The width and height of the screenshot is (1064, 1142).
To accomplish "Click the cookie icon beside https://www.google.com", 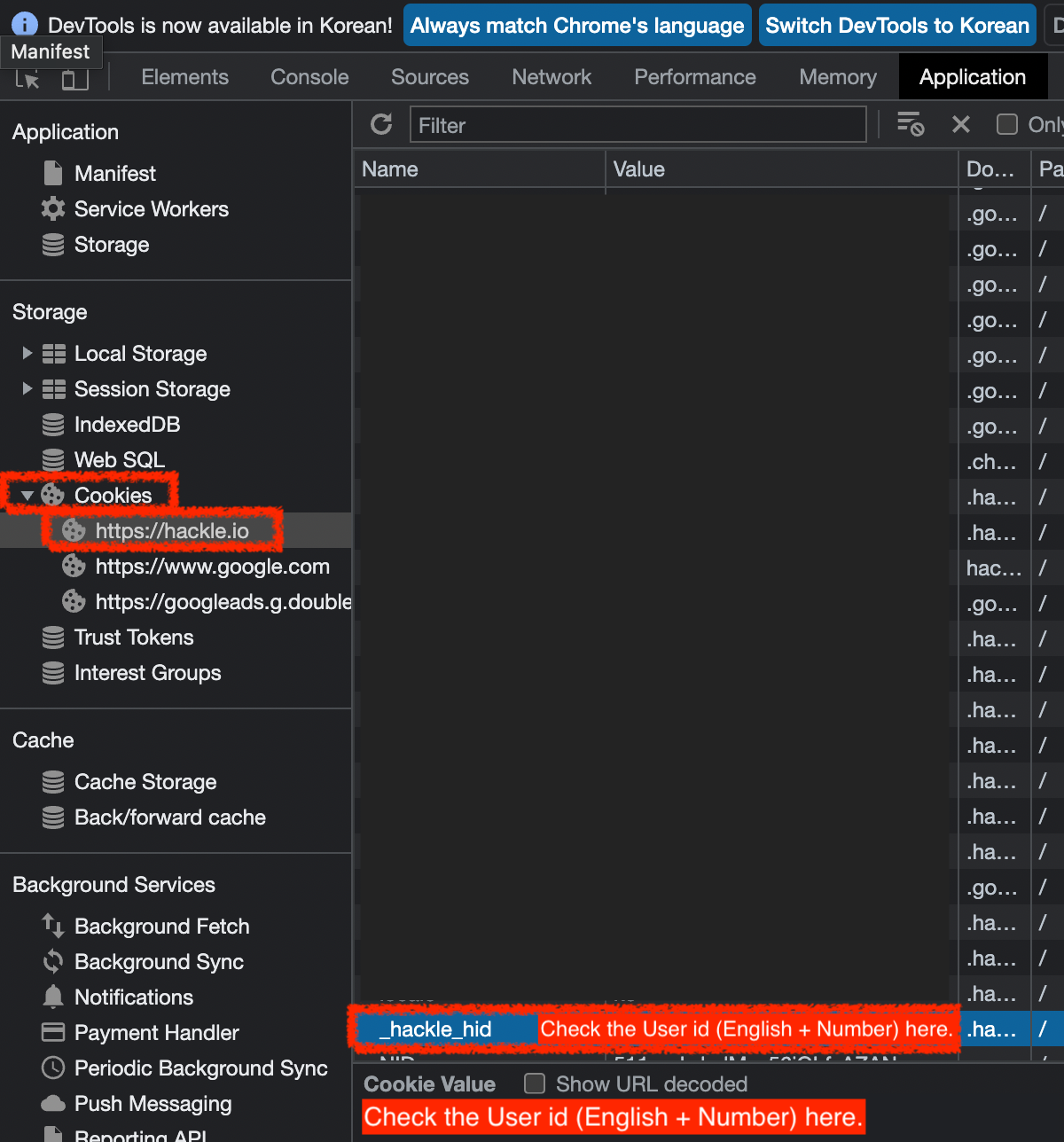I will (74, 566).
